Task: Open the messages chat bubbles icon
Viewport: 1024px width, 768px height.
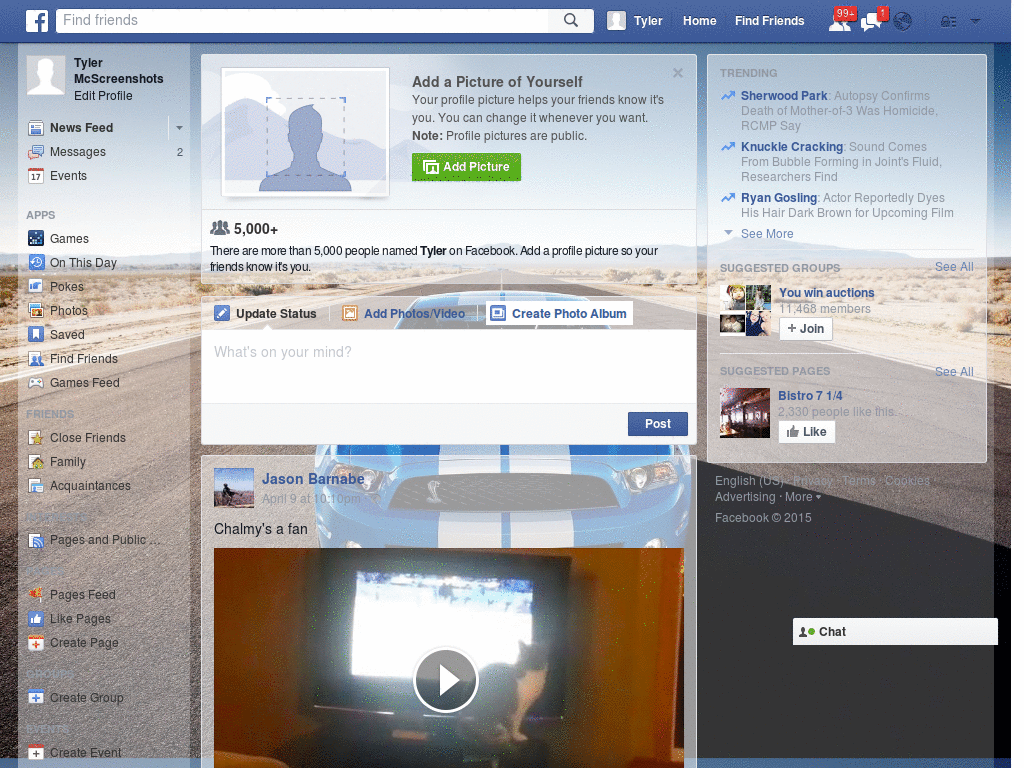Action: 872,21
